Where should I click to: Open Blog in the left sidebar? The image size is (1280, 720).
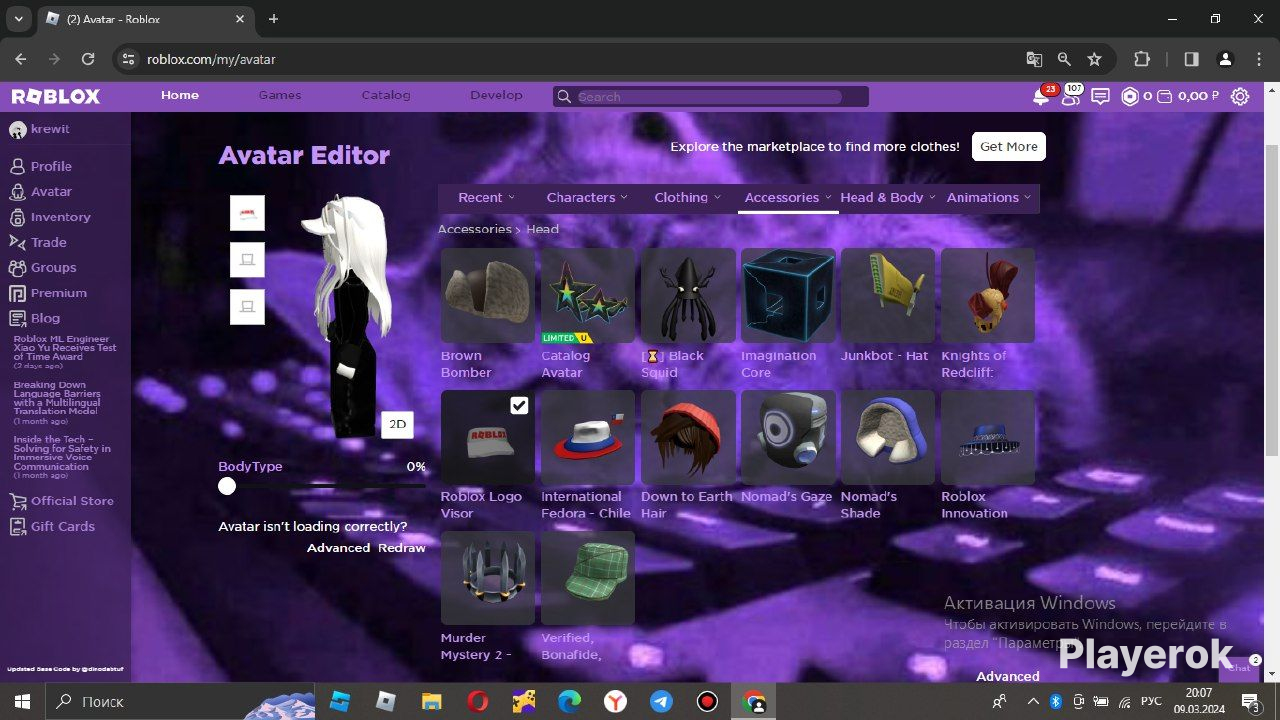(x=45, y=318)
